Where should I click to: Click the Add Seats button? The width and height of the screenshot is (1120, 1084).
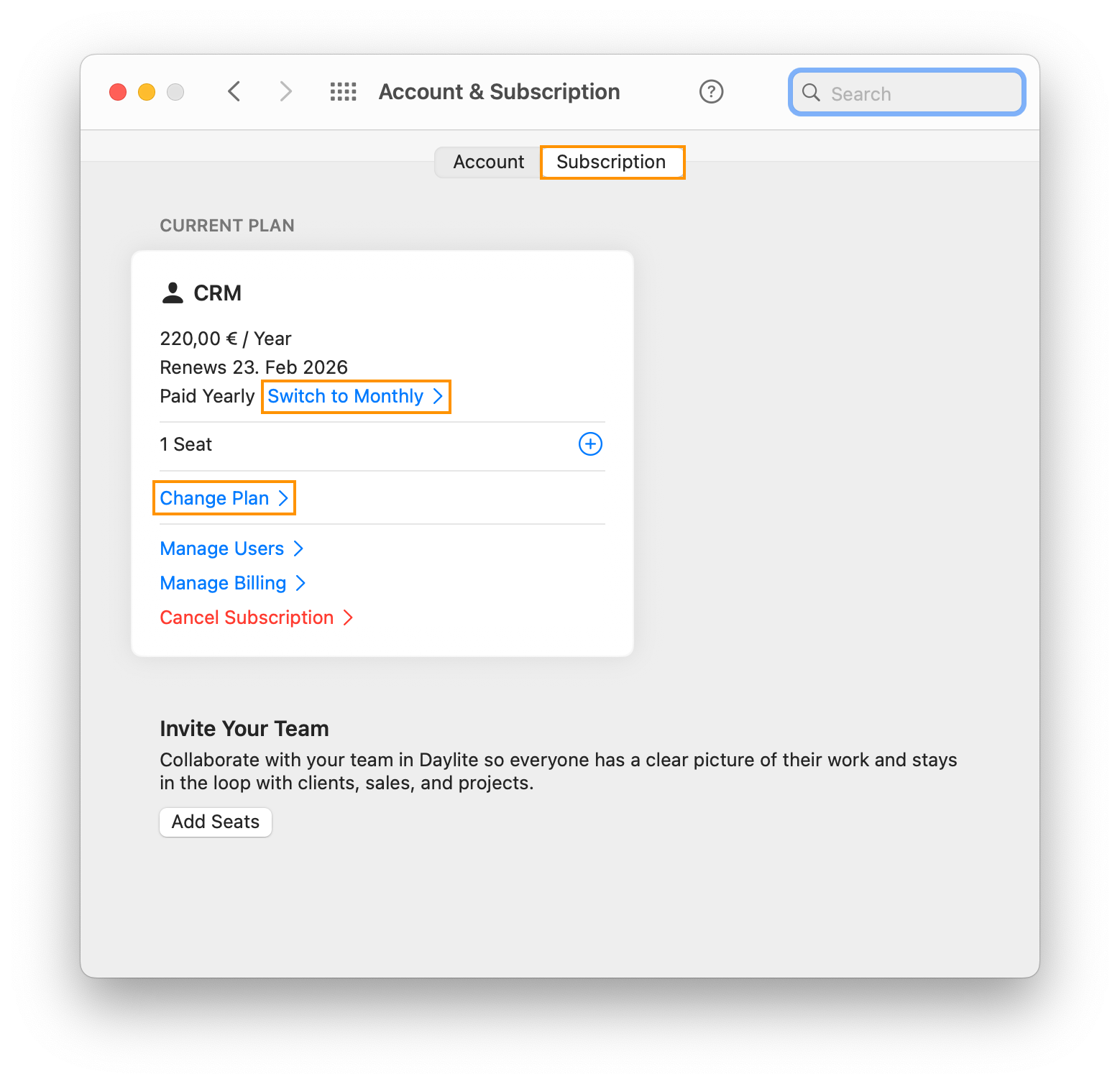[x=216, y=822]
